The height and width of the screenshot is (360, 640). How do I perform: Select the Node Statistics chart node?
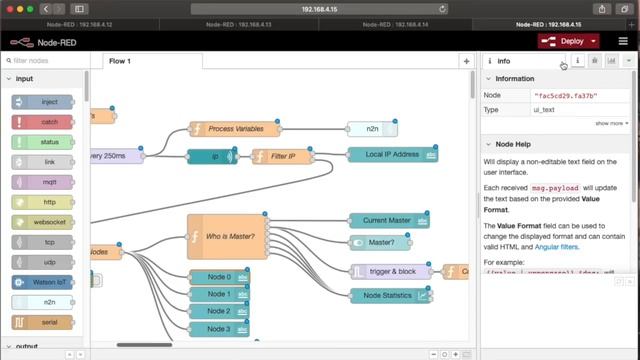coord(391,295)
